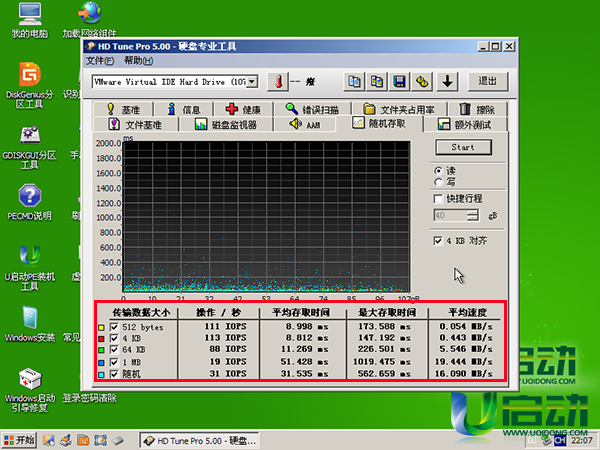Viewport: 600px width, 450px height.
Task: Click the green swatch for 64 KB
Action: click(101, 351)
